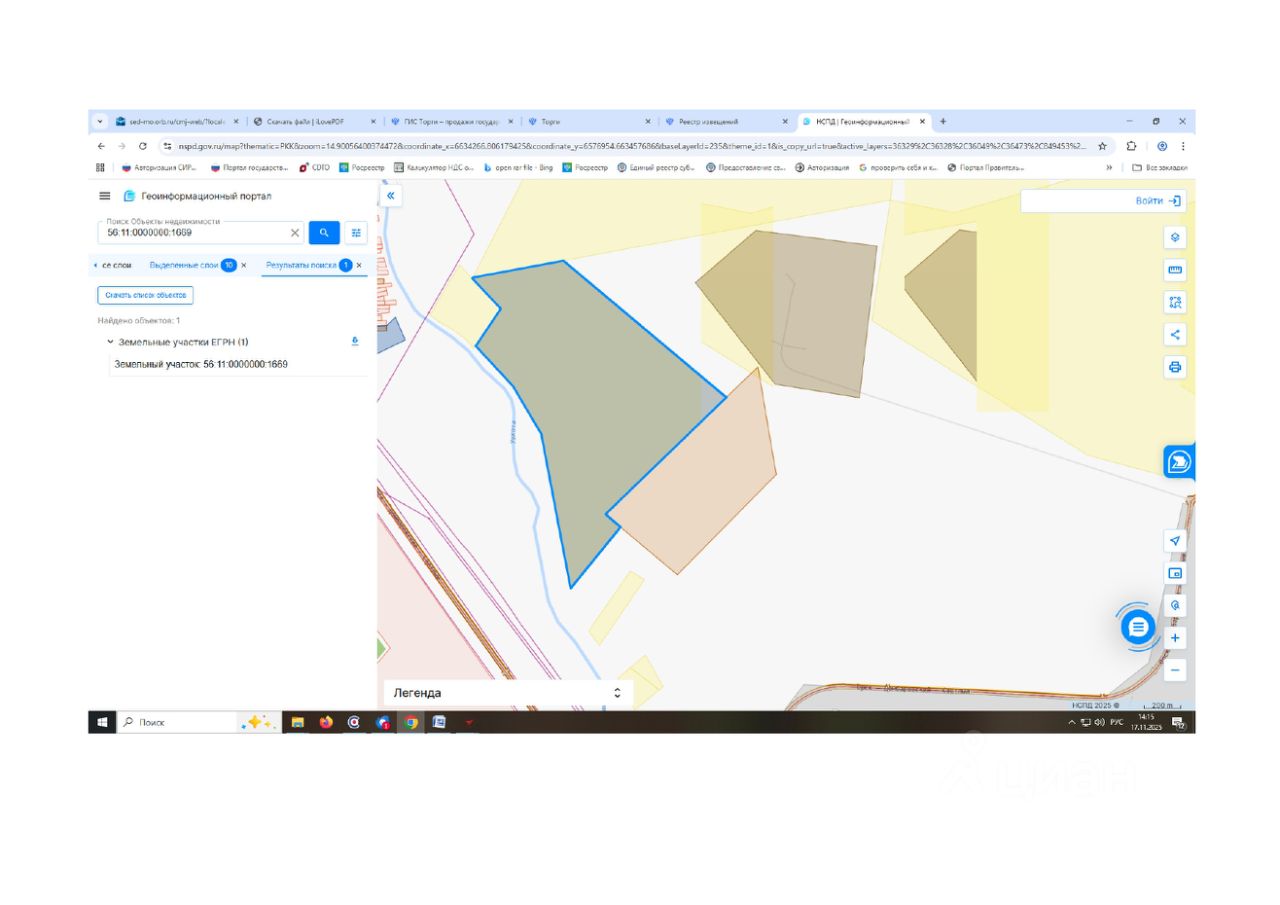Show hidden system tray icons
The height and width of the screenshot is (905, 1280).
1072,722
